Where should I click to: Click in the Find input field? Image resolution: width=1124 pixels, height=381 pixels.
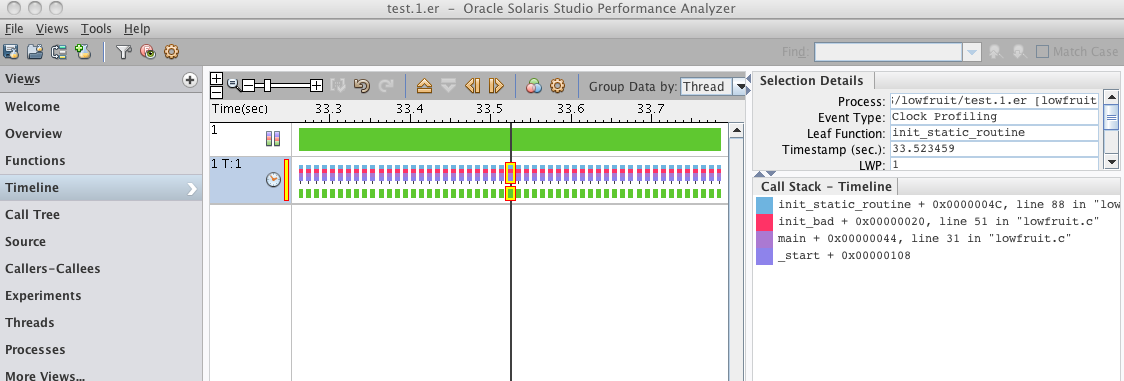coord(888,52)
